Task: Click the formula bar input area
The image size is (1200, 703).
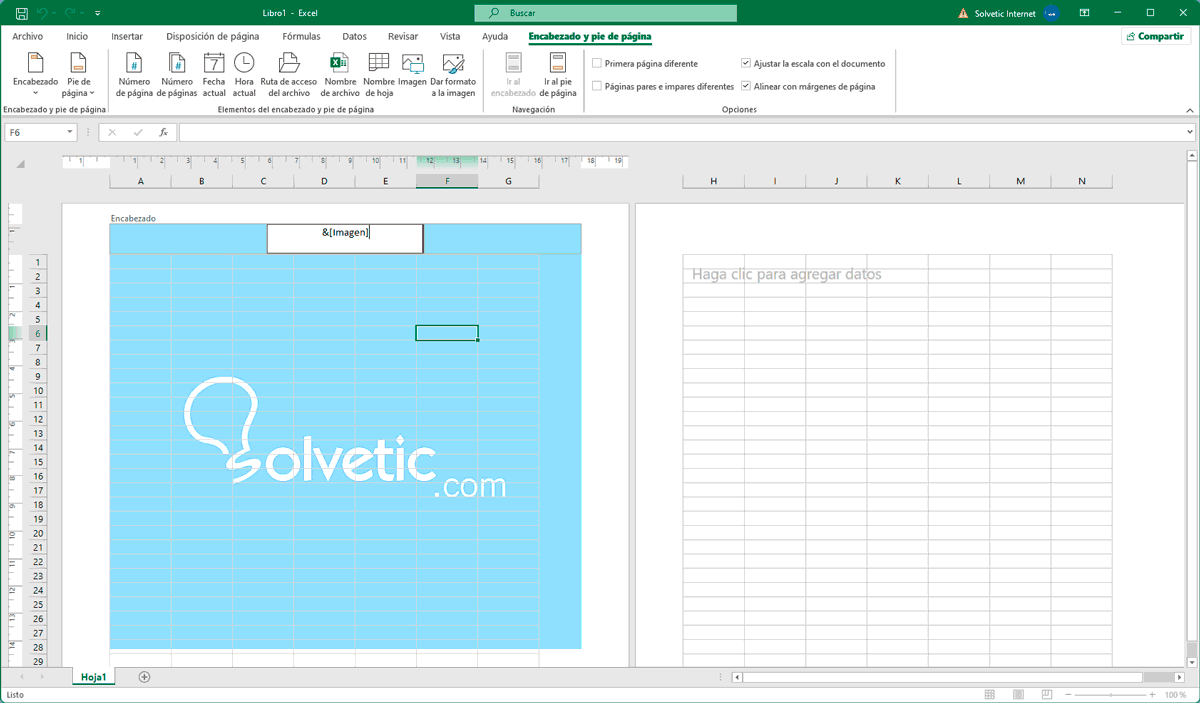Action: pyautogui.click(x=680, y=132)
